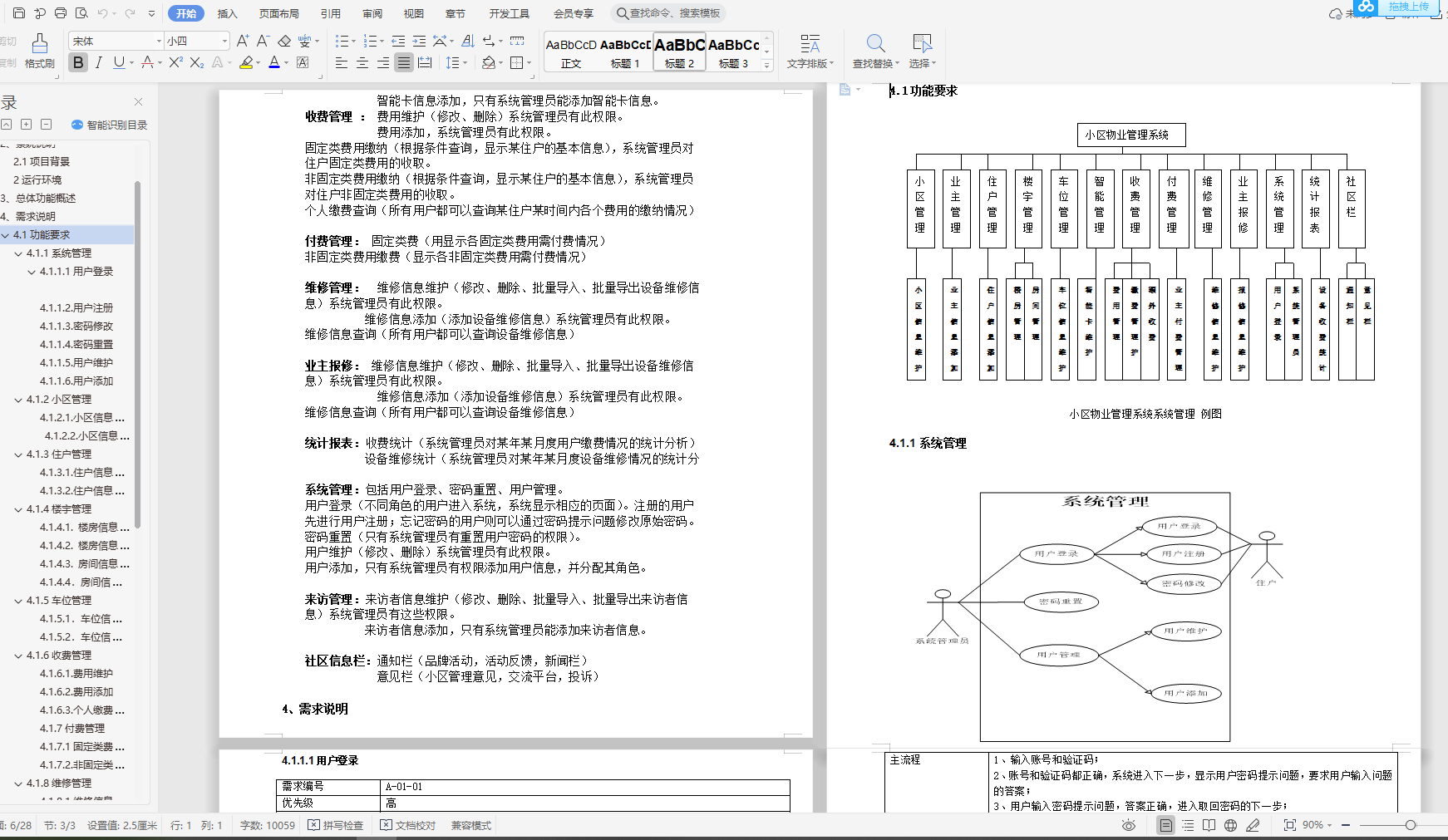This screenshot has width=1448, height=840.
Task: Toggle Italic formatting
Action: (99, 62)
